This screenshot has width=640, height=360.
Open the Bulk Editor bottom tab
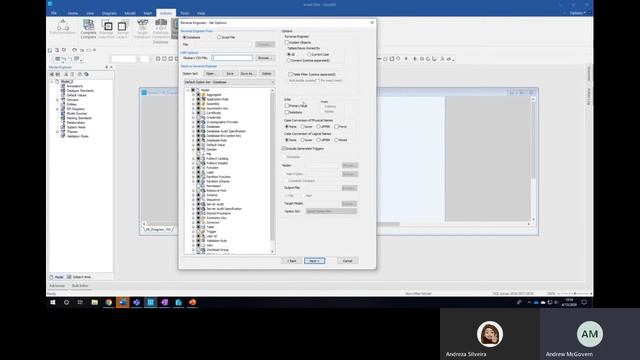click(80, 286)
